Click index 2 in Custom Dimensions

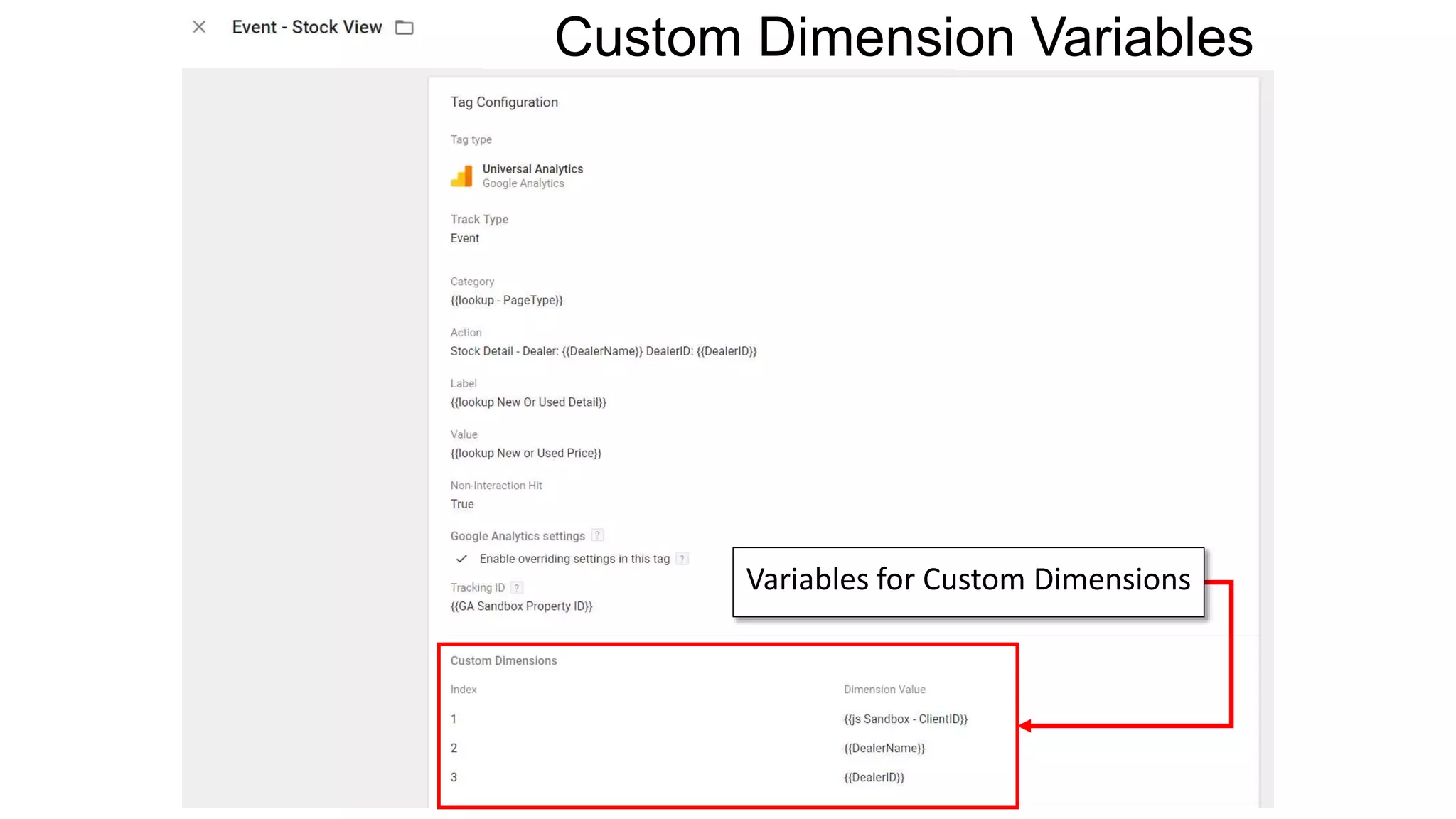coord(454,748)
